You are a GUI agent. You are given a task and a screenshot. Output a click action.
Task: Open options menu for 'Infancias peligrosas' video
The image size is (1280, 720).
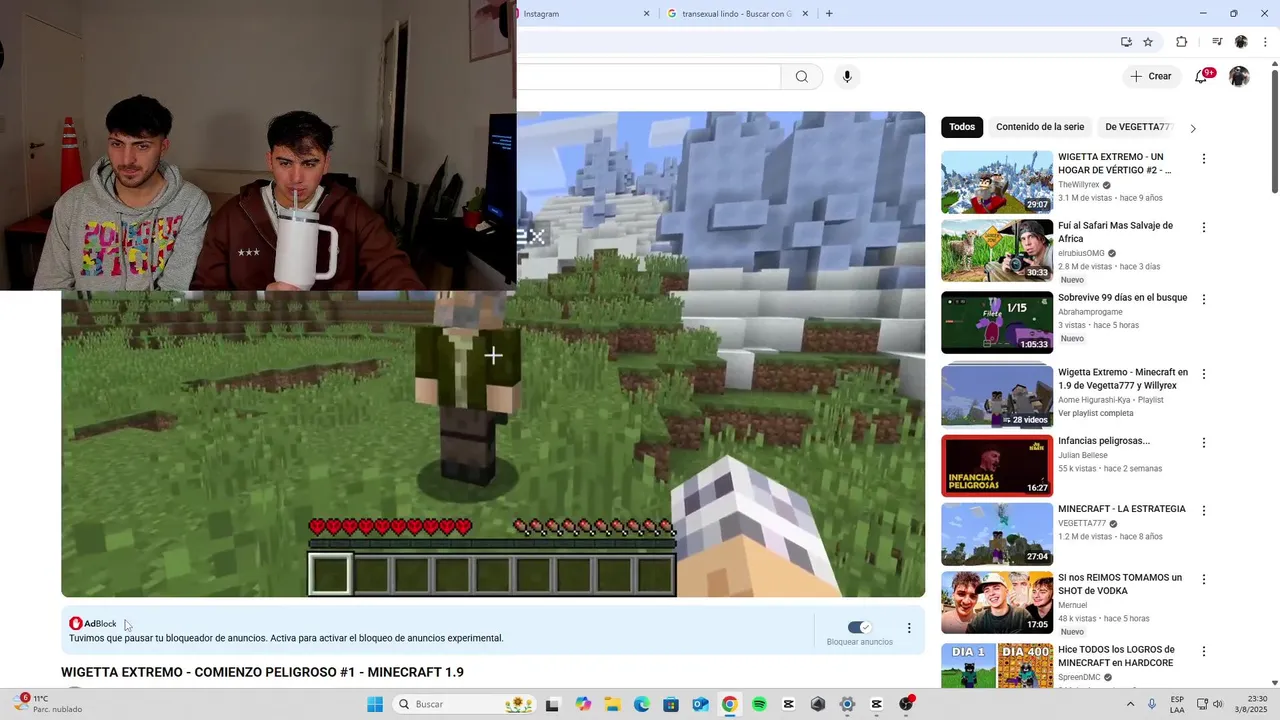[x=1204, y=442]
